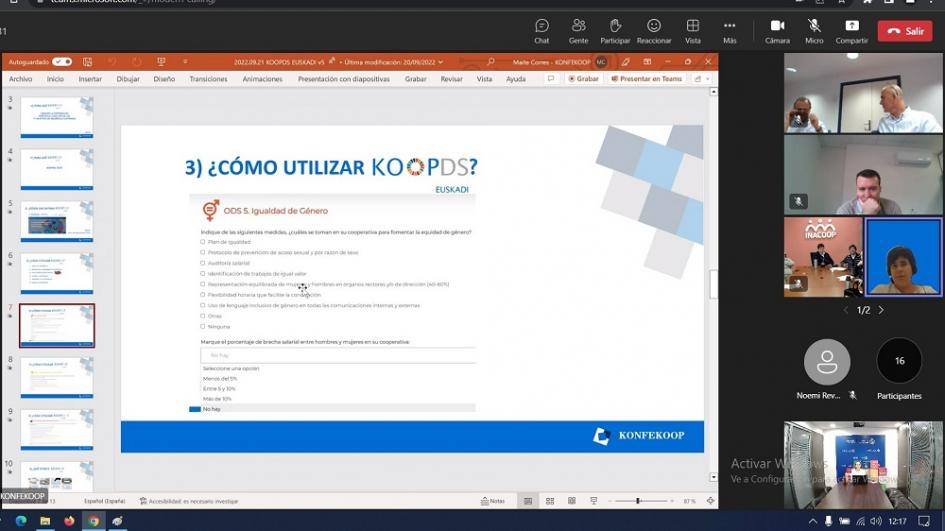Click the comments icon in the ribbon

point(551,79)
